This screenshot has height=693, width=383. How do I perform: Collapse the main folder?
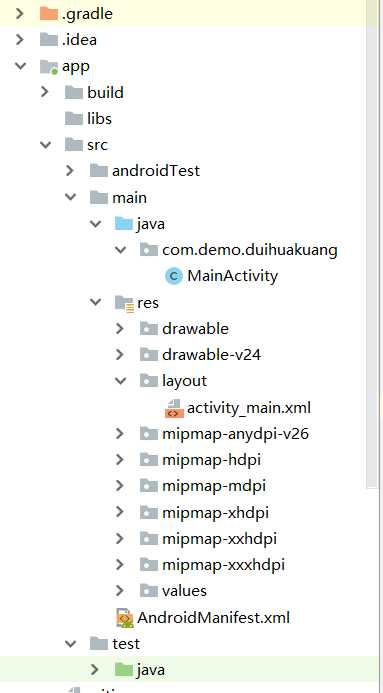click(71, 197)
